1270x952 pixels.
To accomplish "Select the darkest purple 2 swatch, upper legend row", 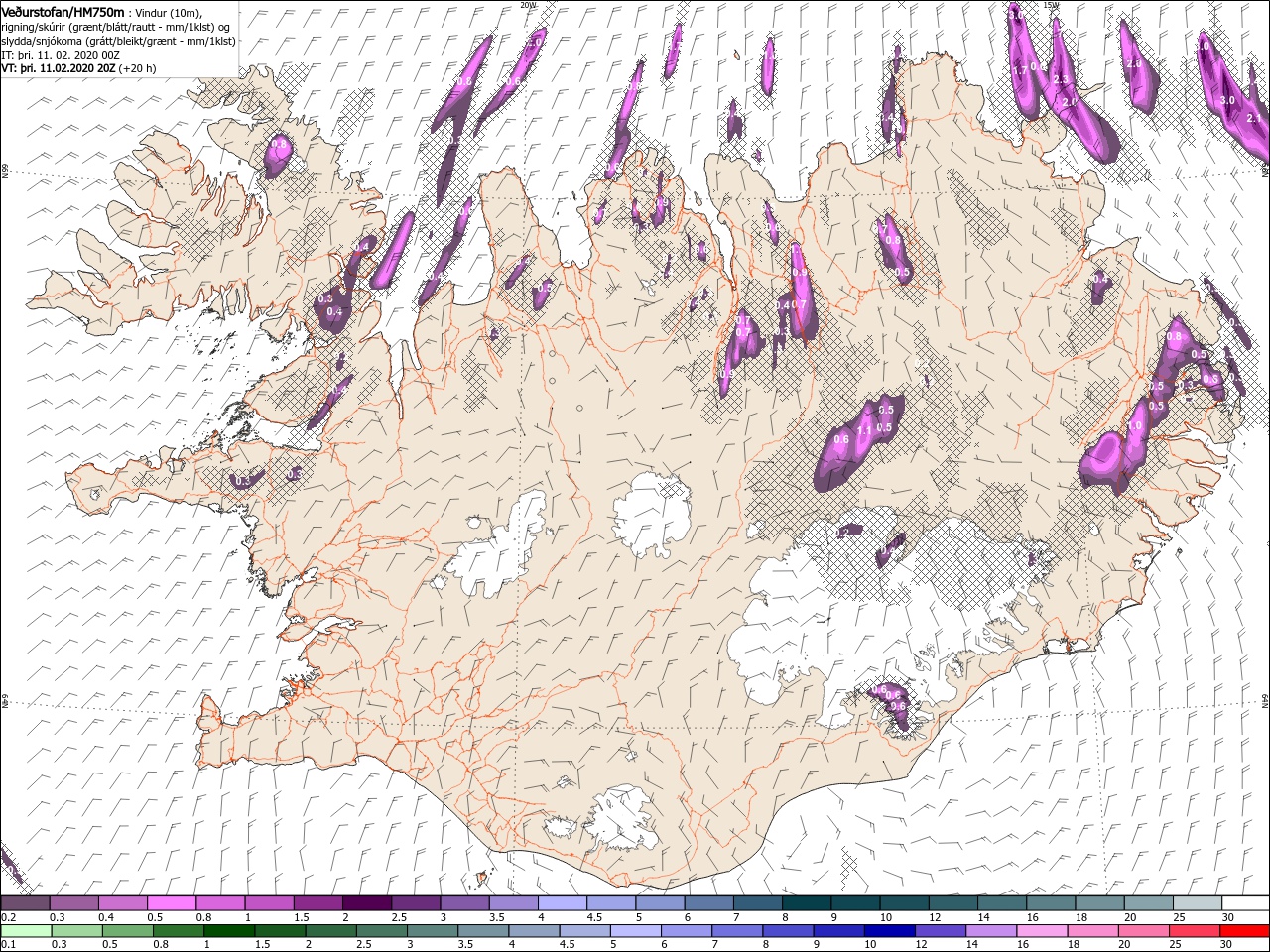I will [366, 903].
